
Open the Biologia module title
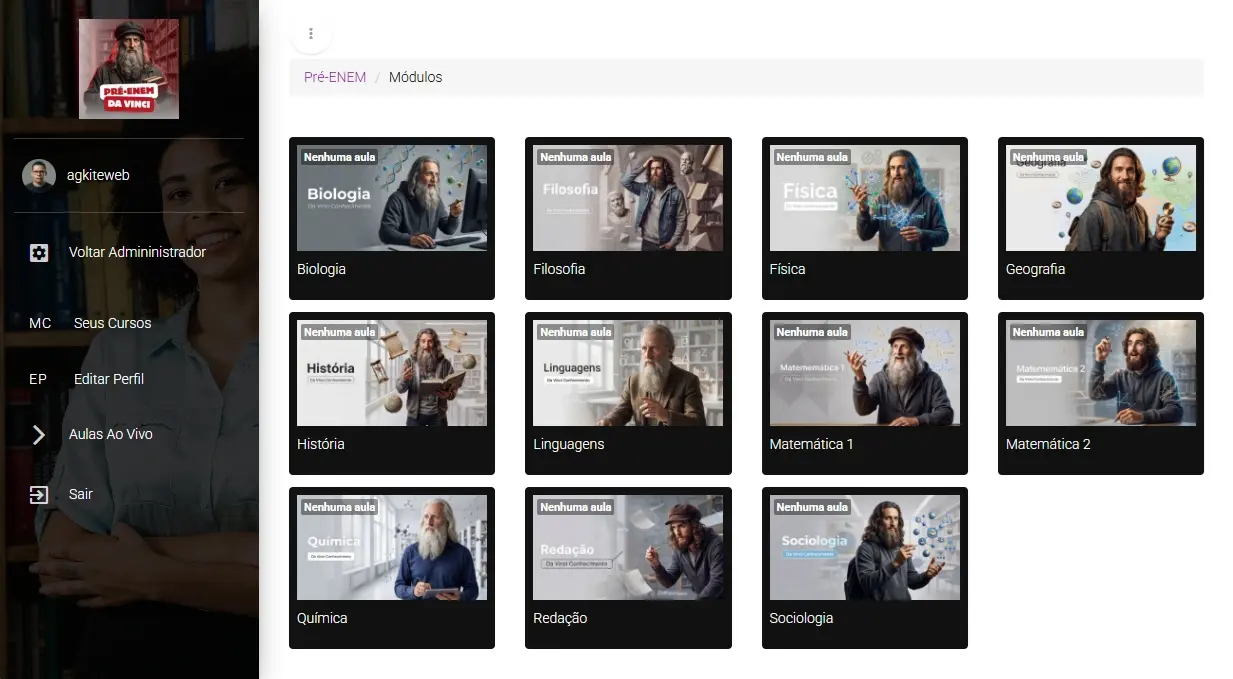[x=321, y=269]
